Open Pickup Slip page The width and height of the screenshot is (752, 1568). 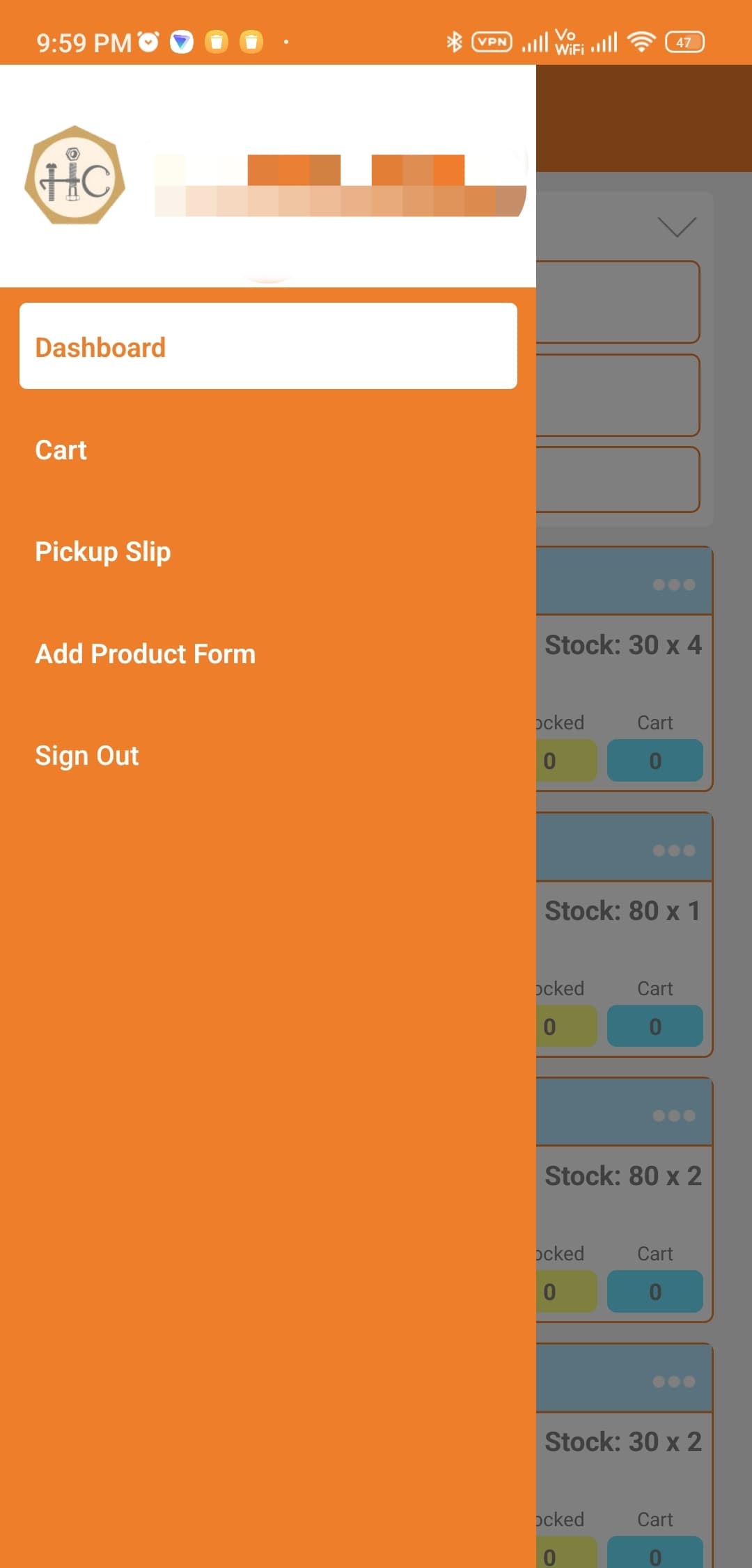pos(103,552)
